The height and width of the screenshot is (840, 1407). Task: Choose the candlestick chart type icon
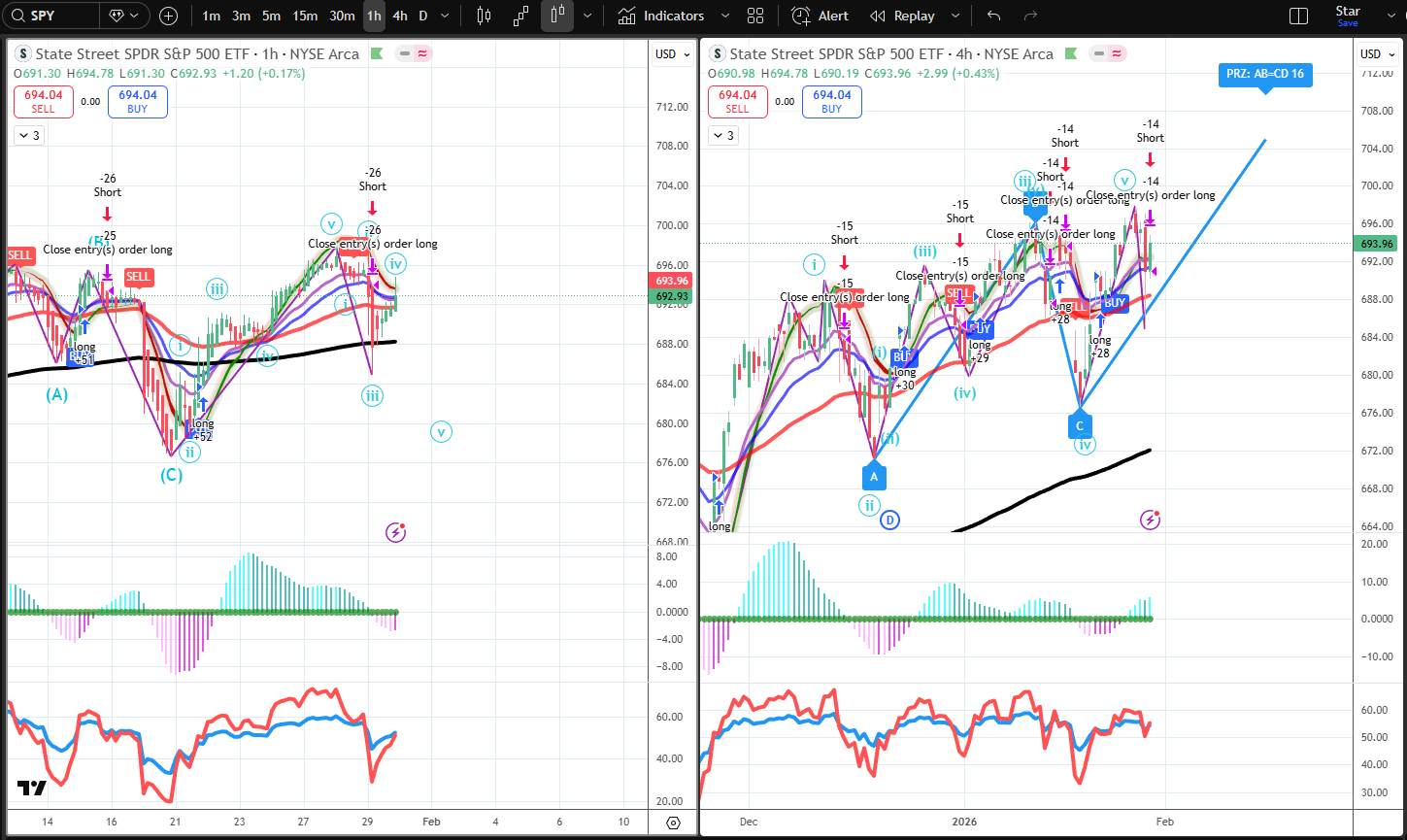pos(486,16)
